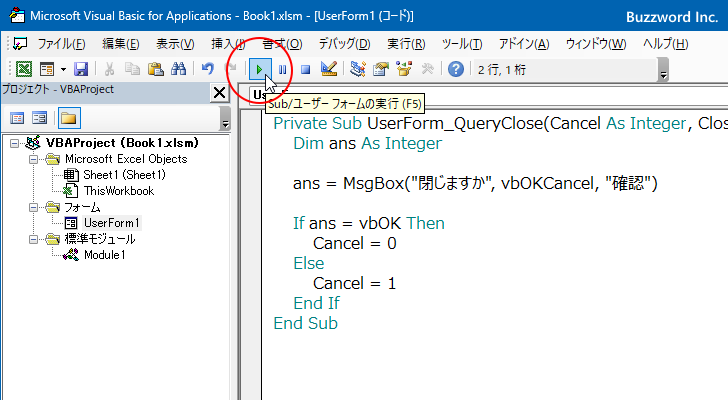728x400 pixels.
Task: Open toolbar options overflow arrow
Action: tap(663, 71)
